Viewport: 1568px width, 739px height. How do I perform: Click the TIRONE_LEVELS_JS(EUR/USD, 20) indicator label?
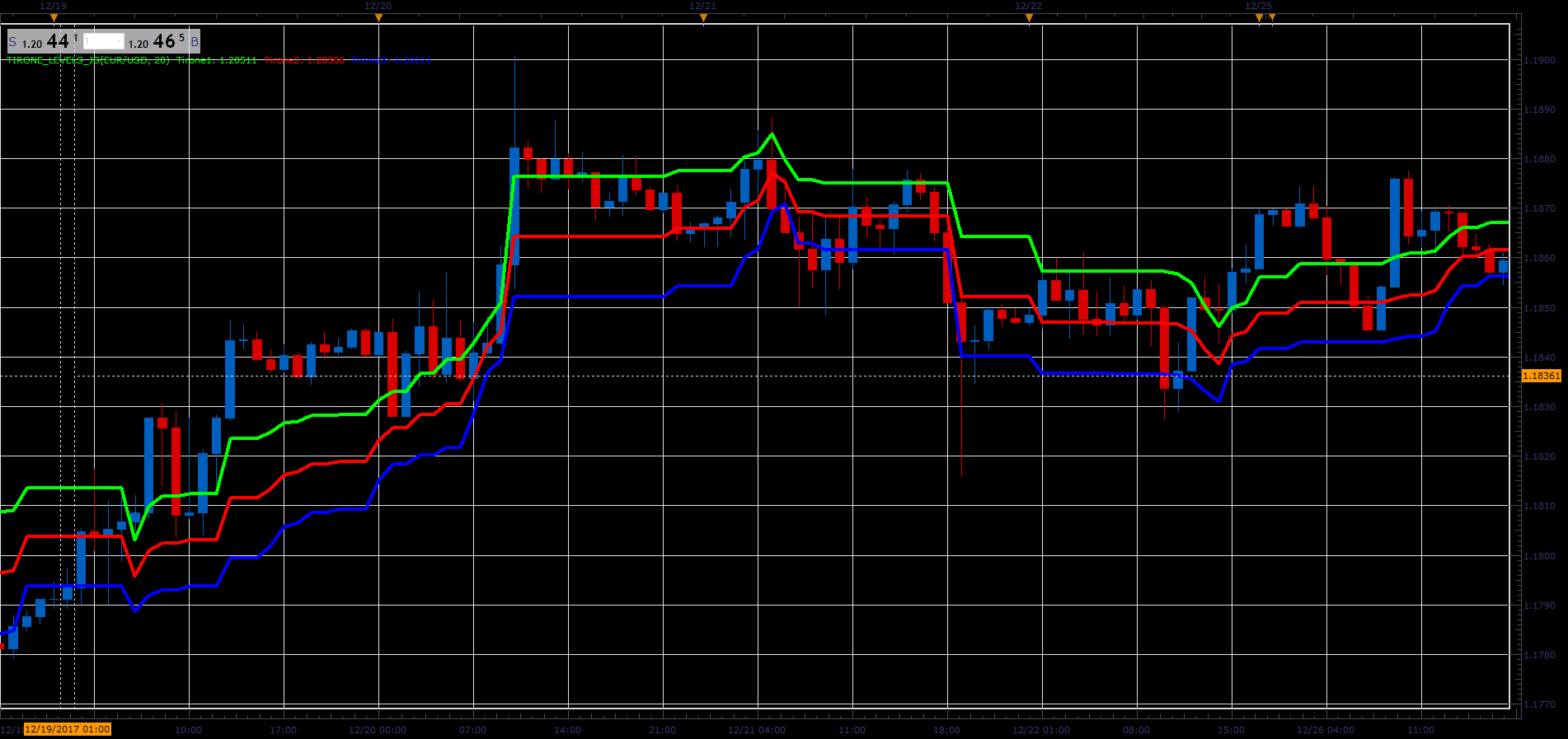tap(89, 60)
